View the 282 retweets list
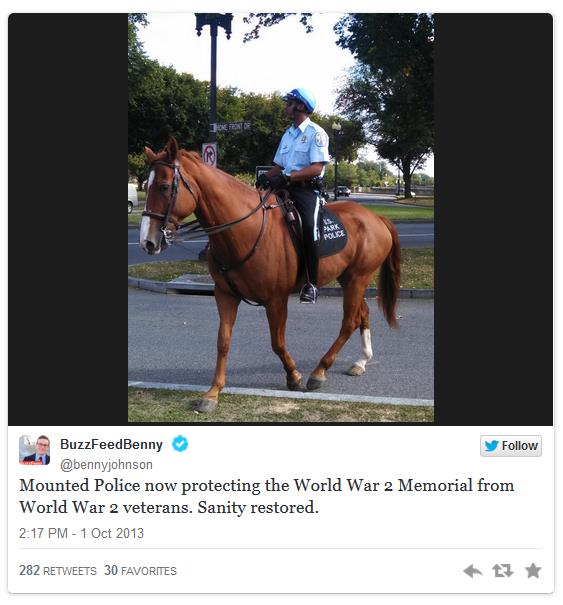This screenshot has height=605, width=563. click(x=58, y=570)
